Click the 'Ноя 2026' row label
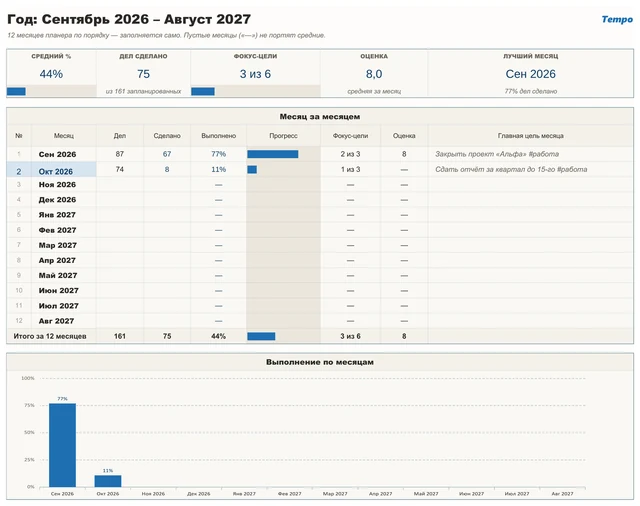Screen dimensions: 640x506 (57, 184)
